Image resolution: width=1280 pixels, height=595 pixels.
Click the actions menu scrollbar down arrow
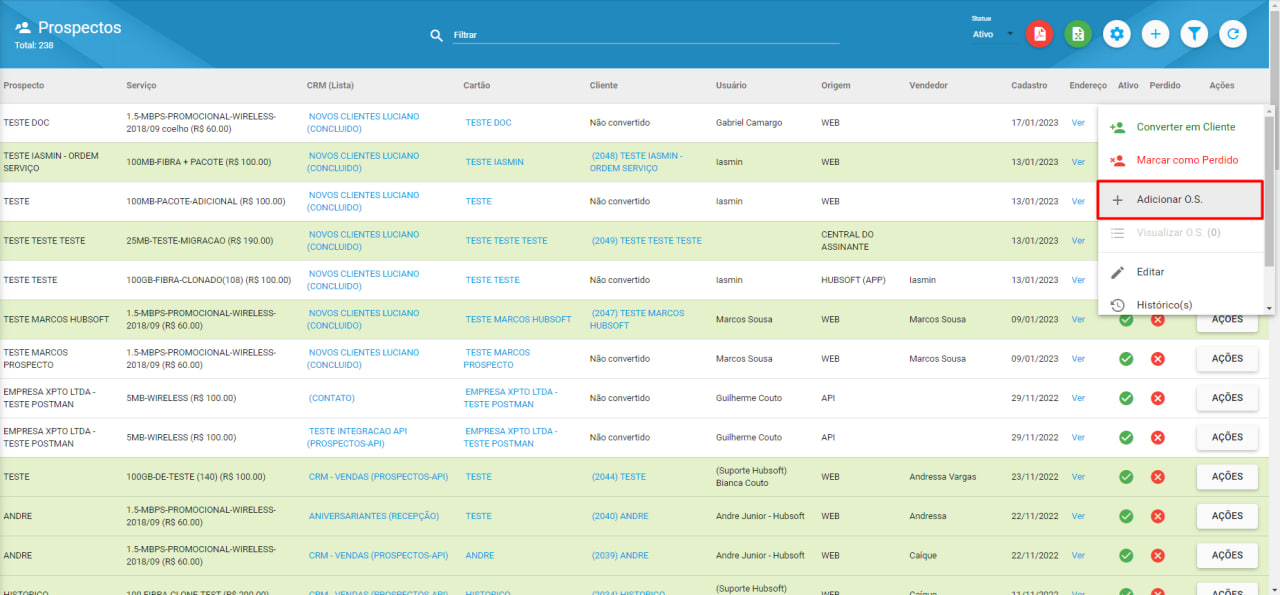click(x=1269, y=308)
